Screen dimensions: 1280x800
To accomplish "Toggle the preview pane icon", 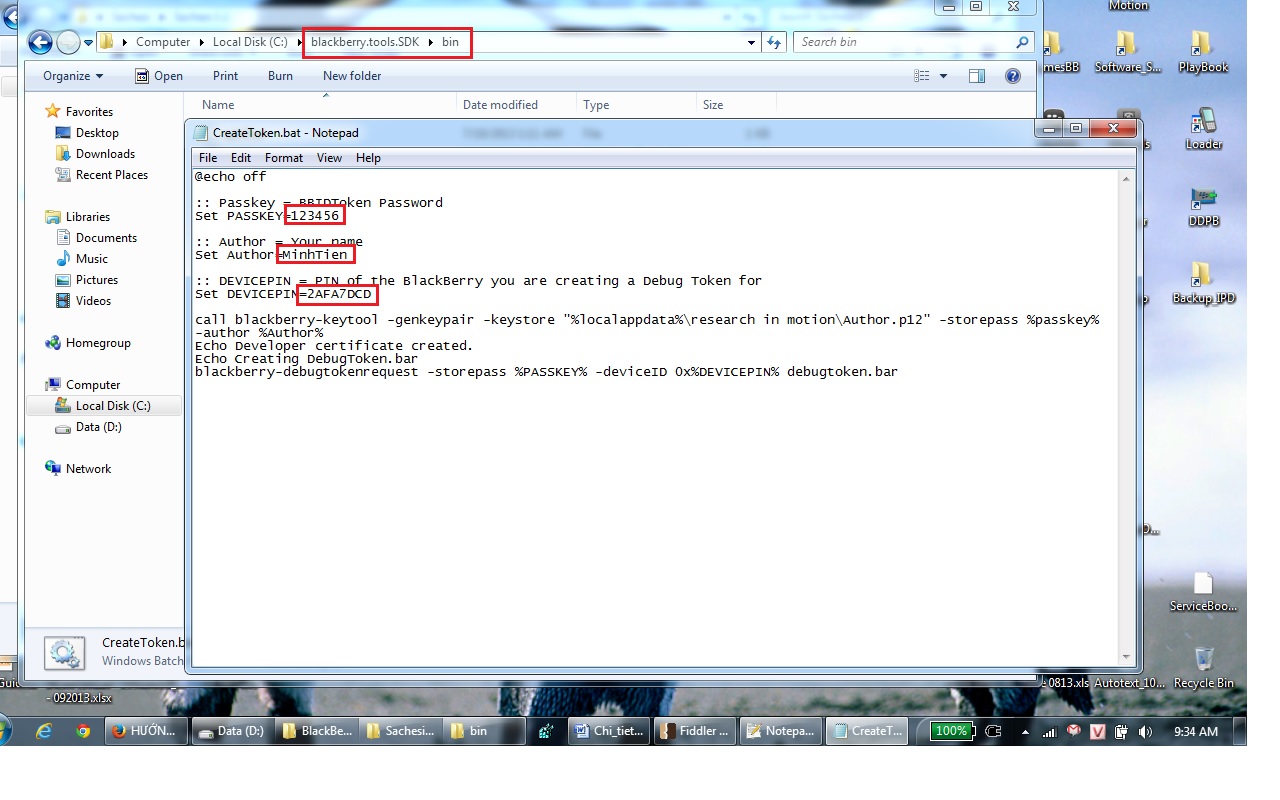I will tap(977, 76).
